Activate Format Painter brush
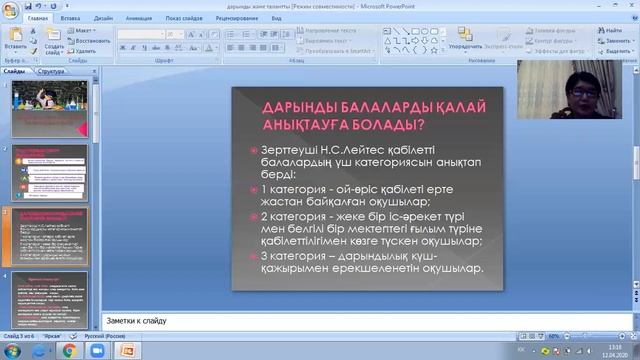The image size is (640, 360). 33,51
